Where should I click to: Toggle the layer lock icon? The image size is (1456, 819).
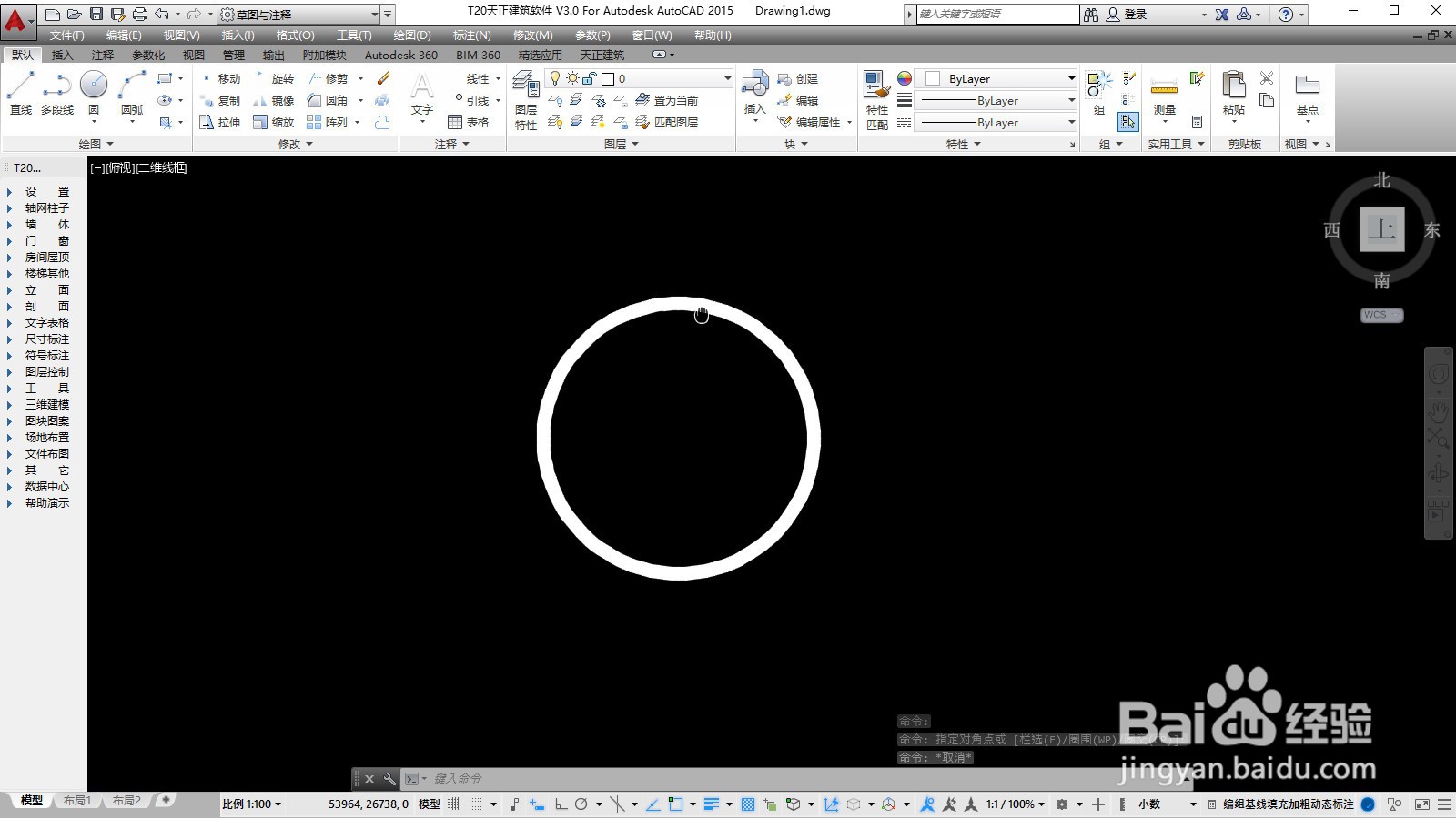(x=590, y=78)
